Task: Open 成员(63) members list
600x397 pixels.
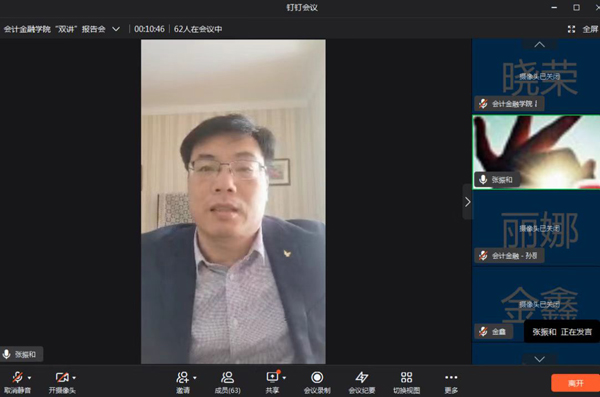Action: (x=227, y=382)
